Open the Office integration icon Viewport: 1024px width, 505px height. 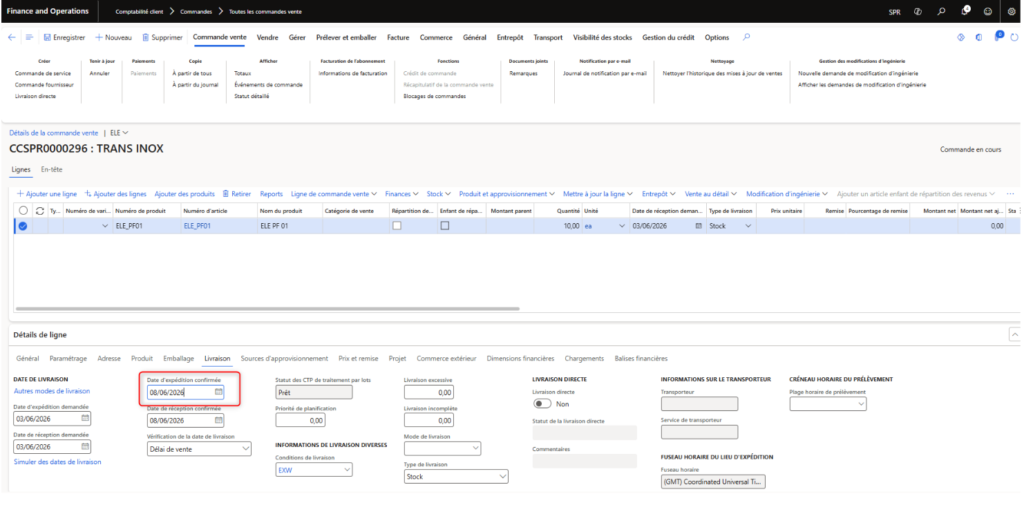[978, 37]
